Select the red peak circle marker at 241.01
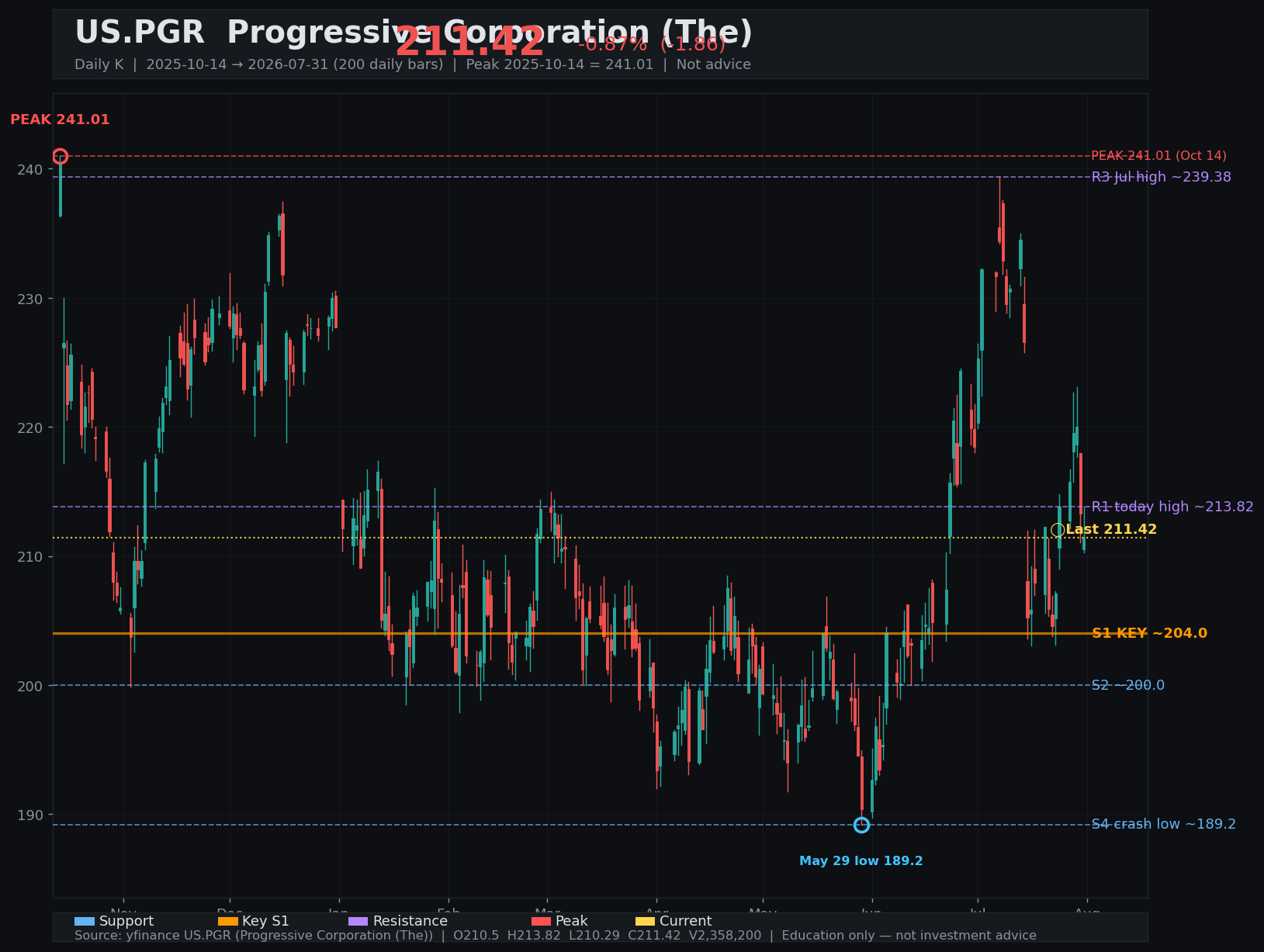1264x952 pixels. tap(60, 157)
